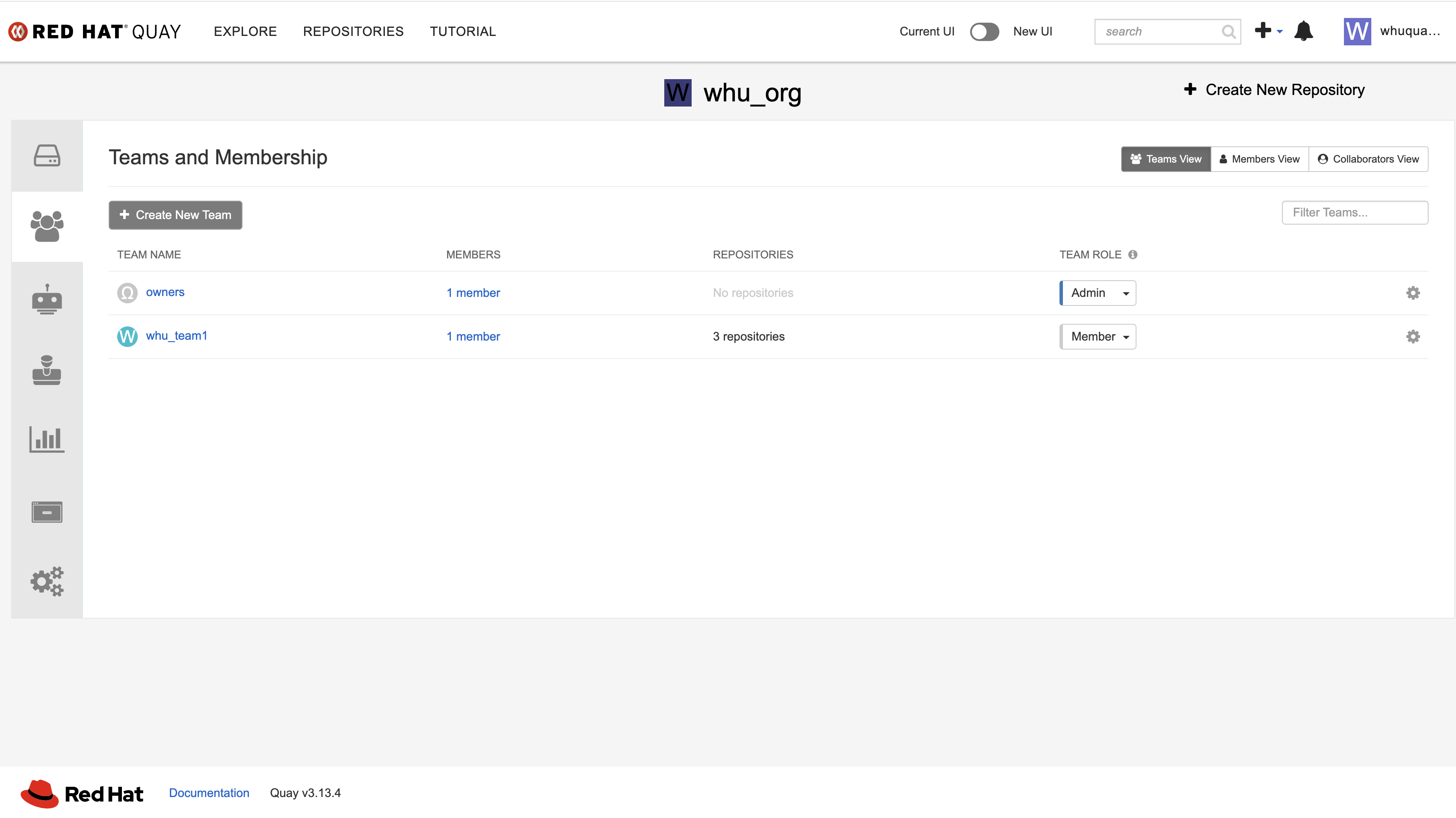Screen dimensions: 1456x818
Task: Open Usage Logs chart icon
Action: point(47,439)
